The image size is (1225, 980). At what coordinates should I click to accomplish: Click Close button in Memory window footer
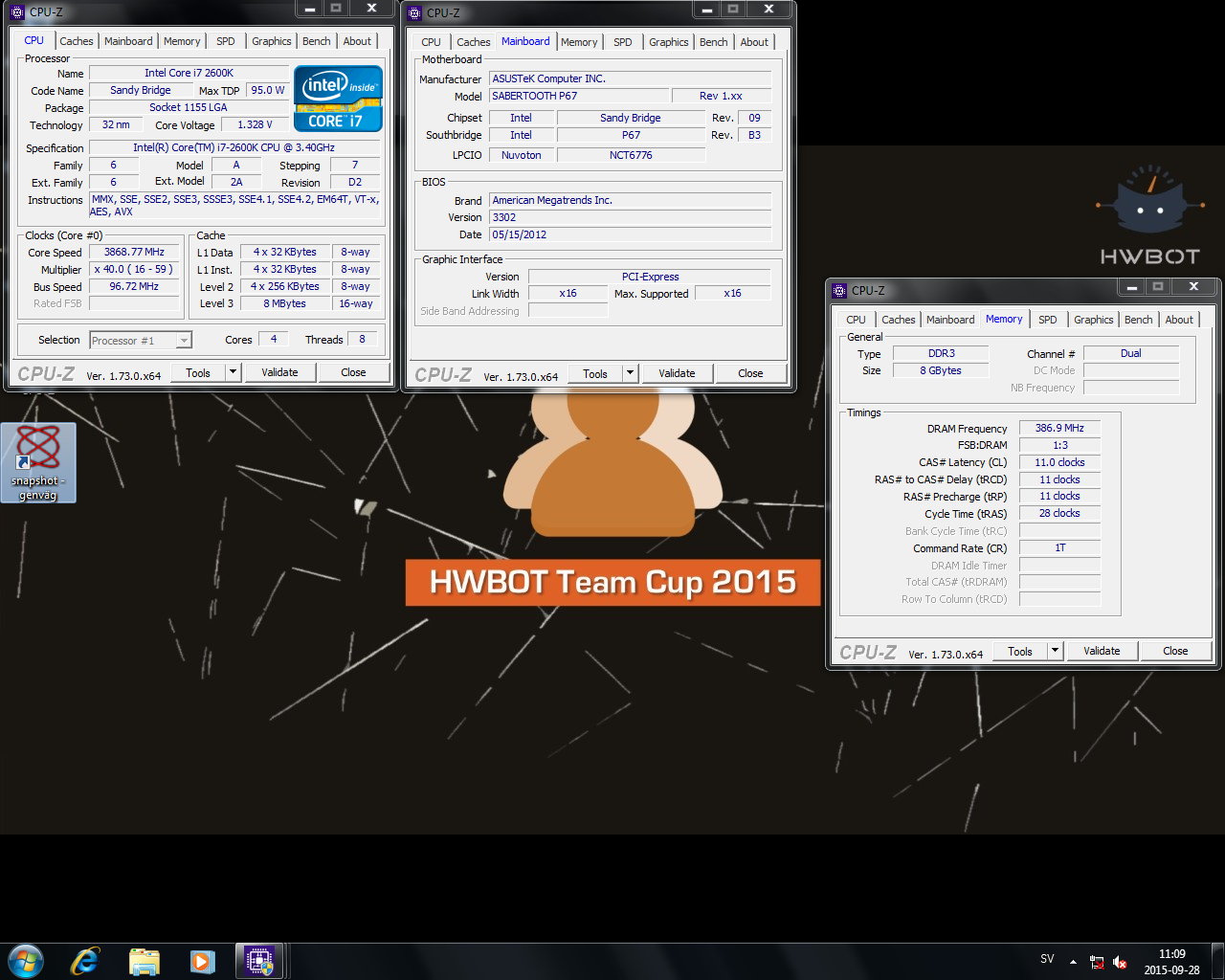coord(1175,651)
